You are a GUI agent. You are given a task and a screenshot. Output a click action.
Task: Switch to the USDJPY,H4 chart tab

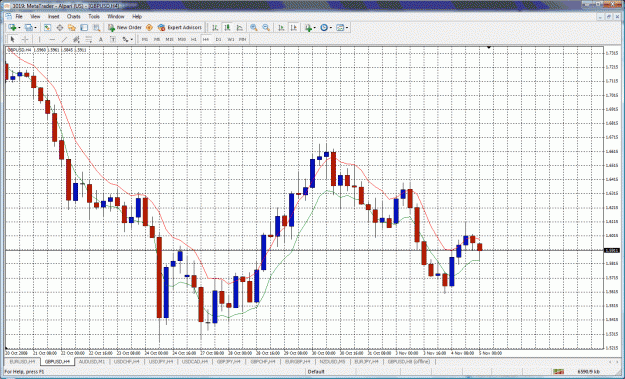[x=161, y=362]
